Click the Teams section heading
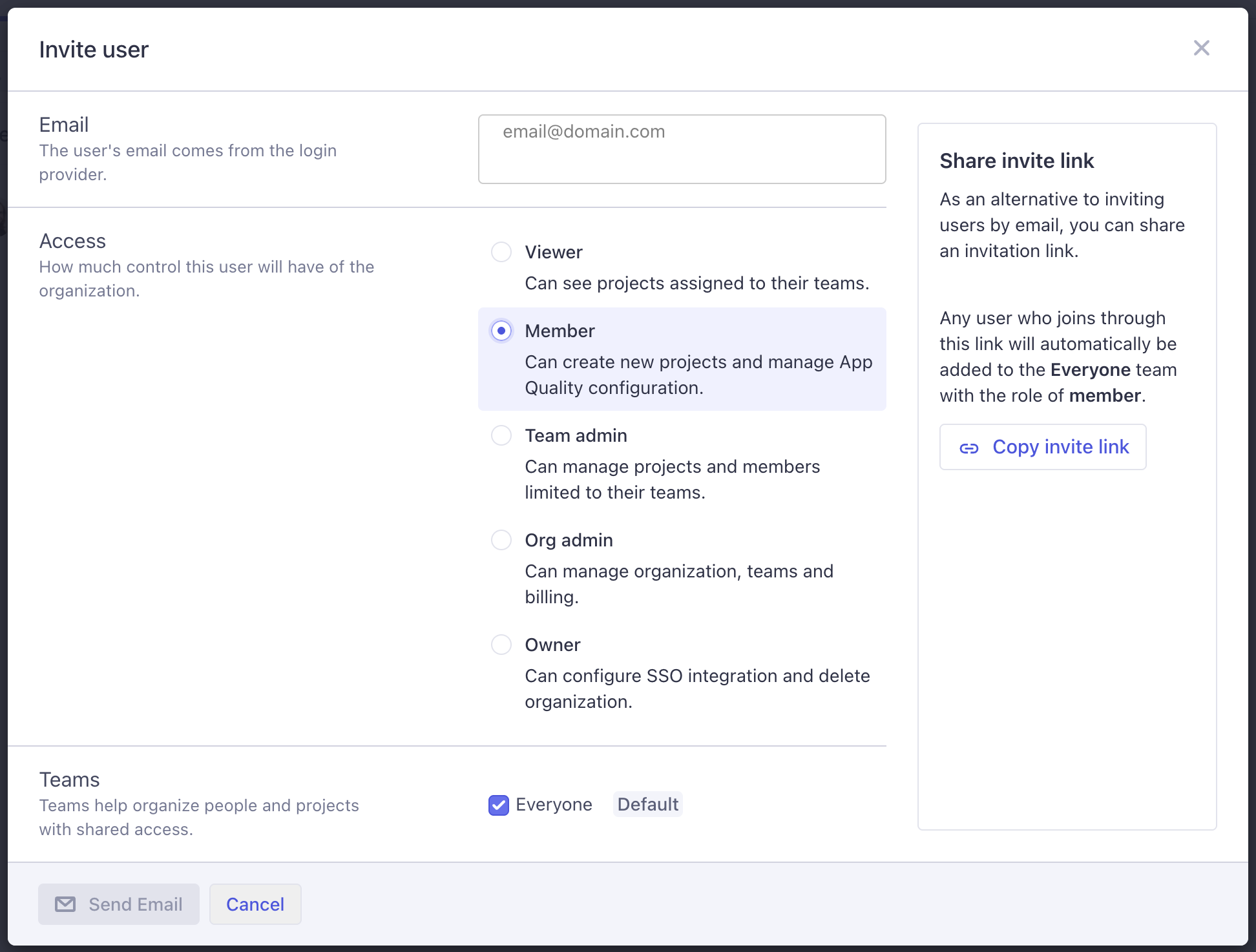This screenshot has width=1256, height=952. 69,780
